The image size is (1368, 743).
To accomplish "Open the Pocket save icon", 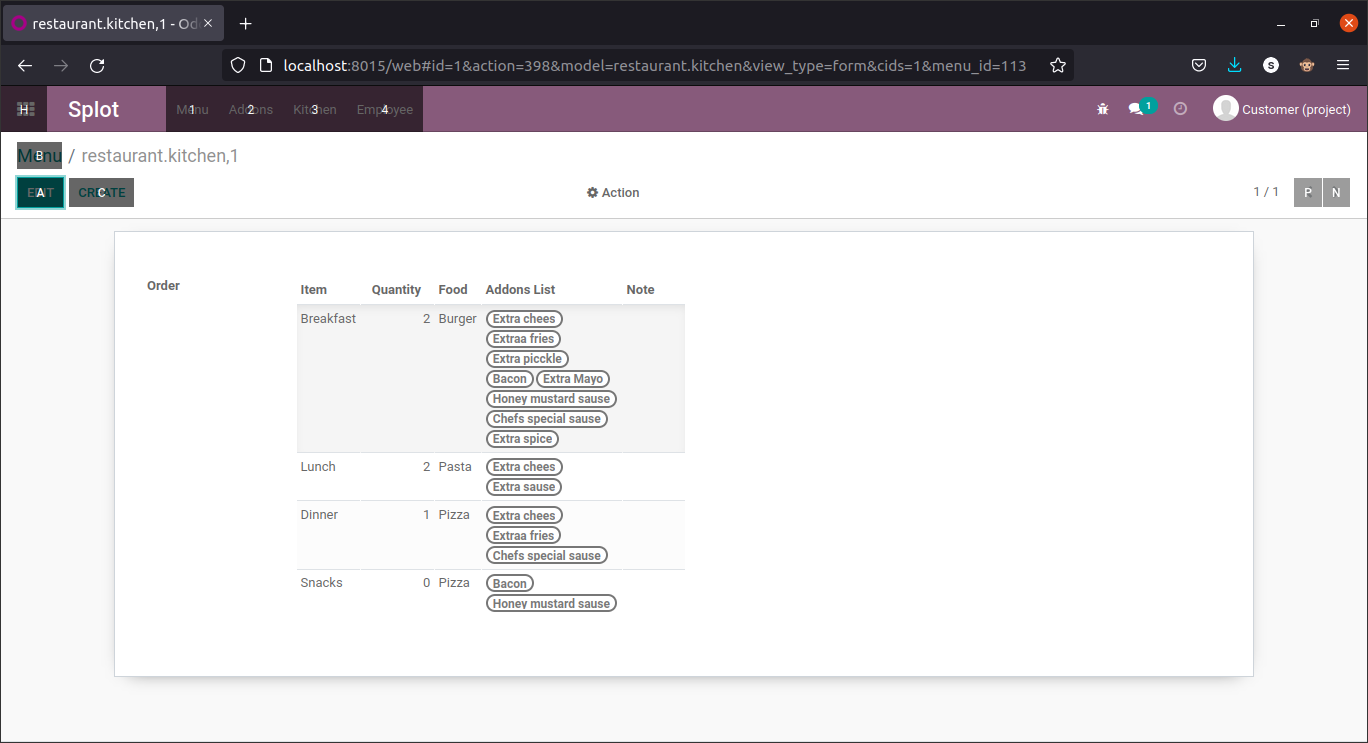I will (1199, 64).
